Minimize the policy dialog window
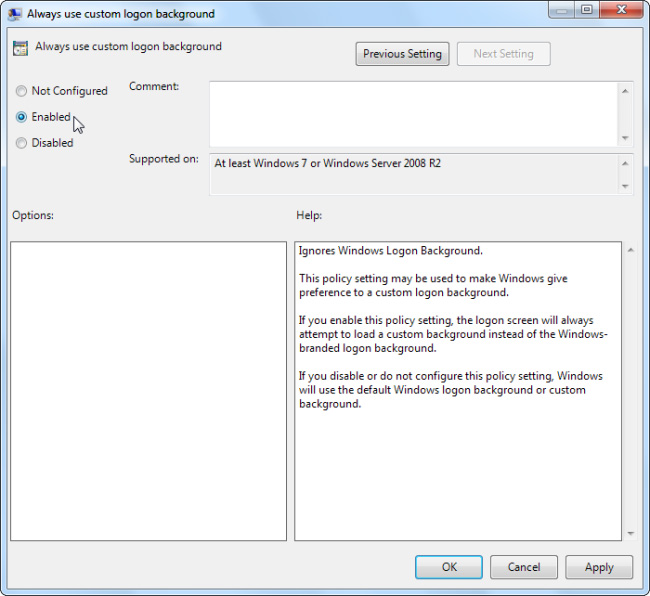This screenshot has height=596, width=650. (x=562, y=10)
